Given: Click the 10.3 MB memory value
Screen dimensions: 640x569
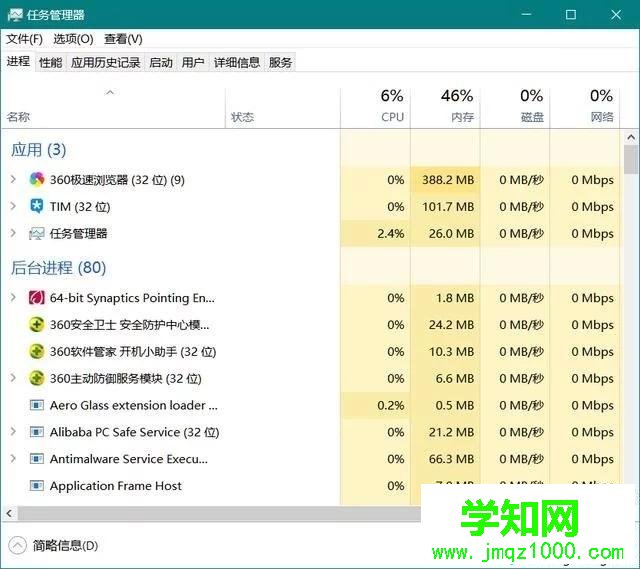Looking at the screenshot, I should tap(451, 352).
